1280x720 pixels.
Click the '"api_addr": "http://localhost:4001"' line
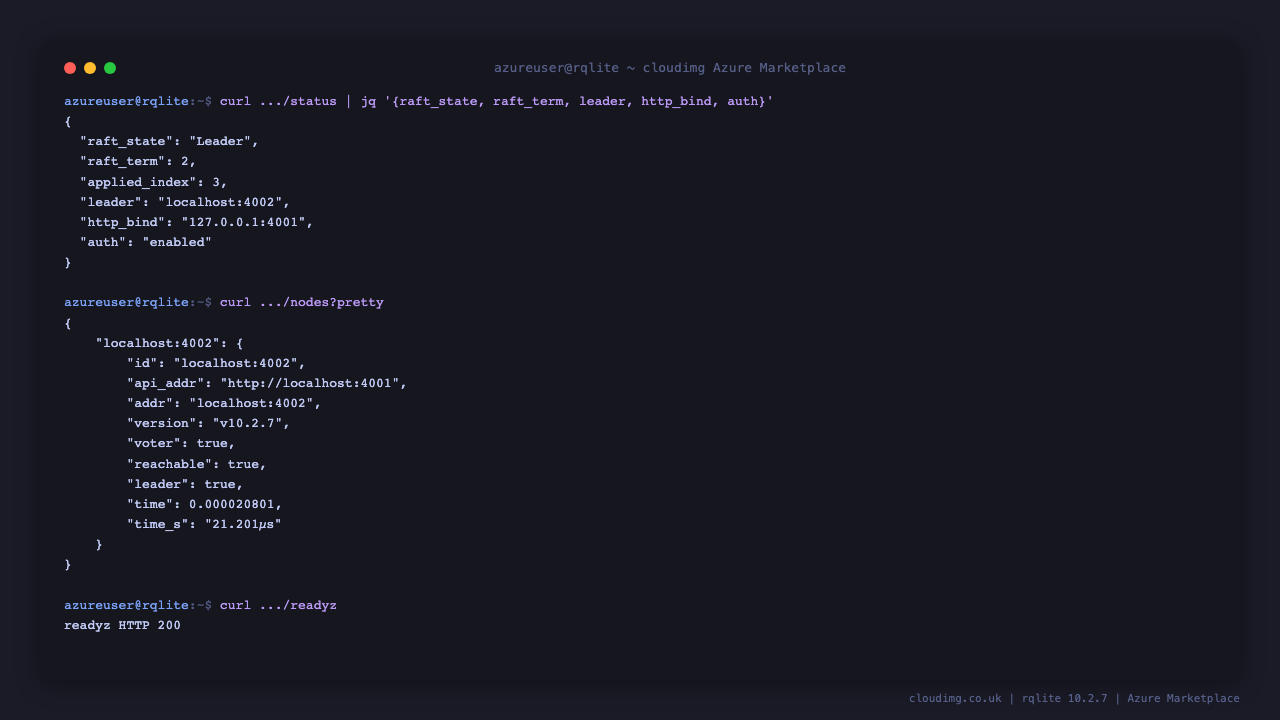coord(267,383)
